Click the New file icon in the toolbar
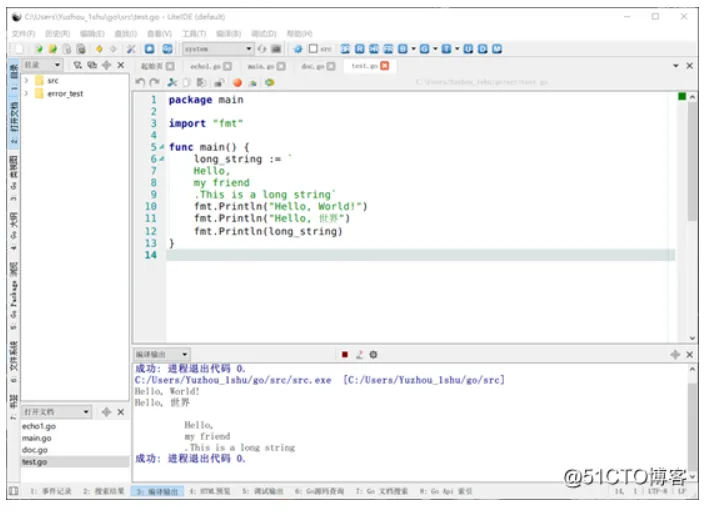 click(19, 49)
